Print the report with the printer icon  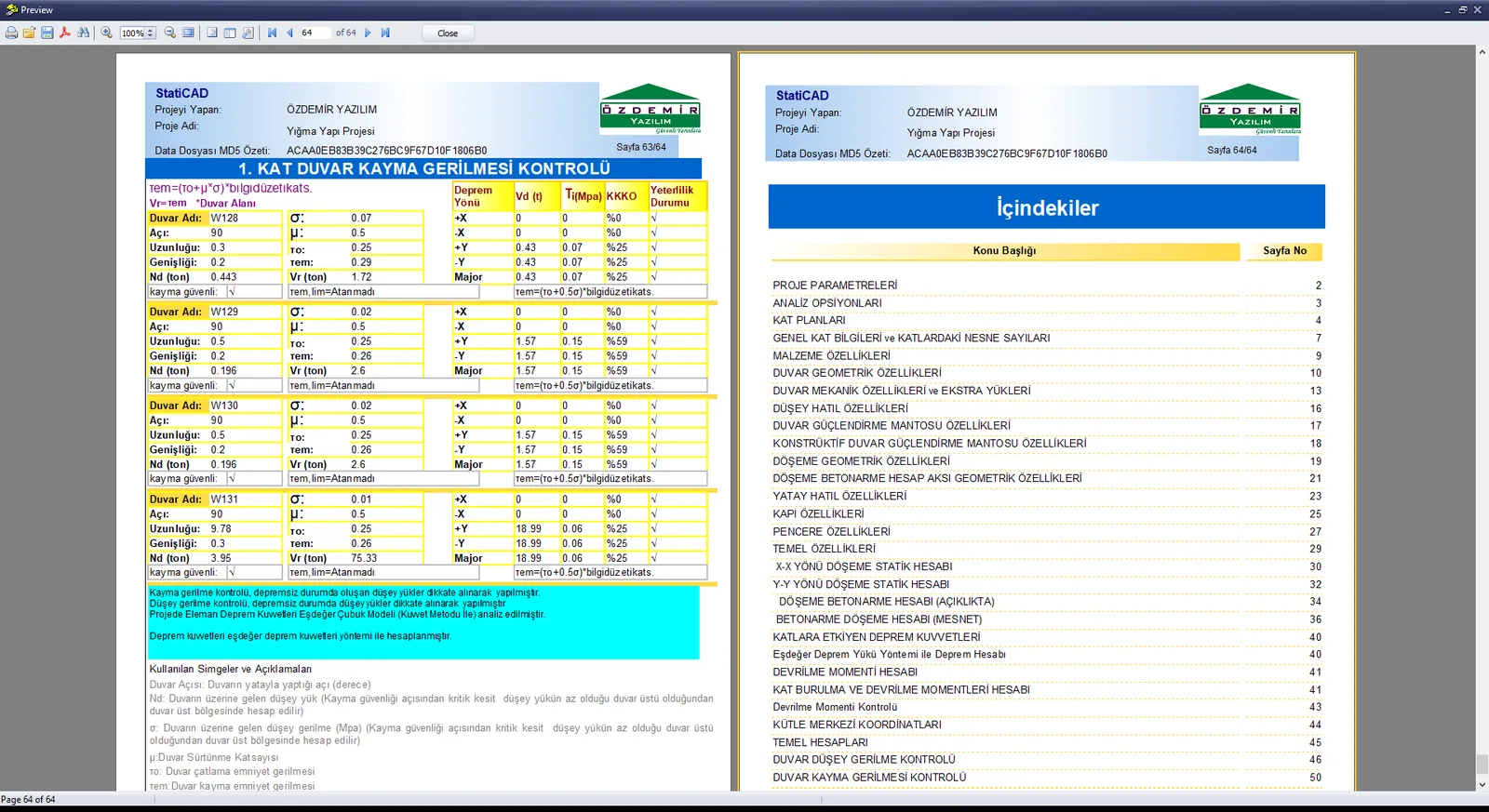coord(11,33)
